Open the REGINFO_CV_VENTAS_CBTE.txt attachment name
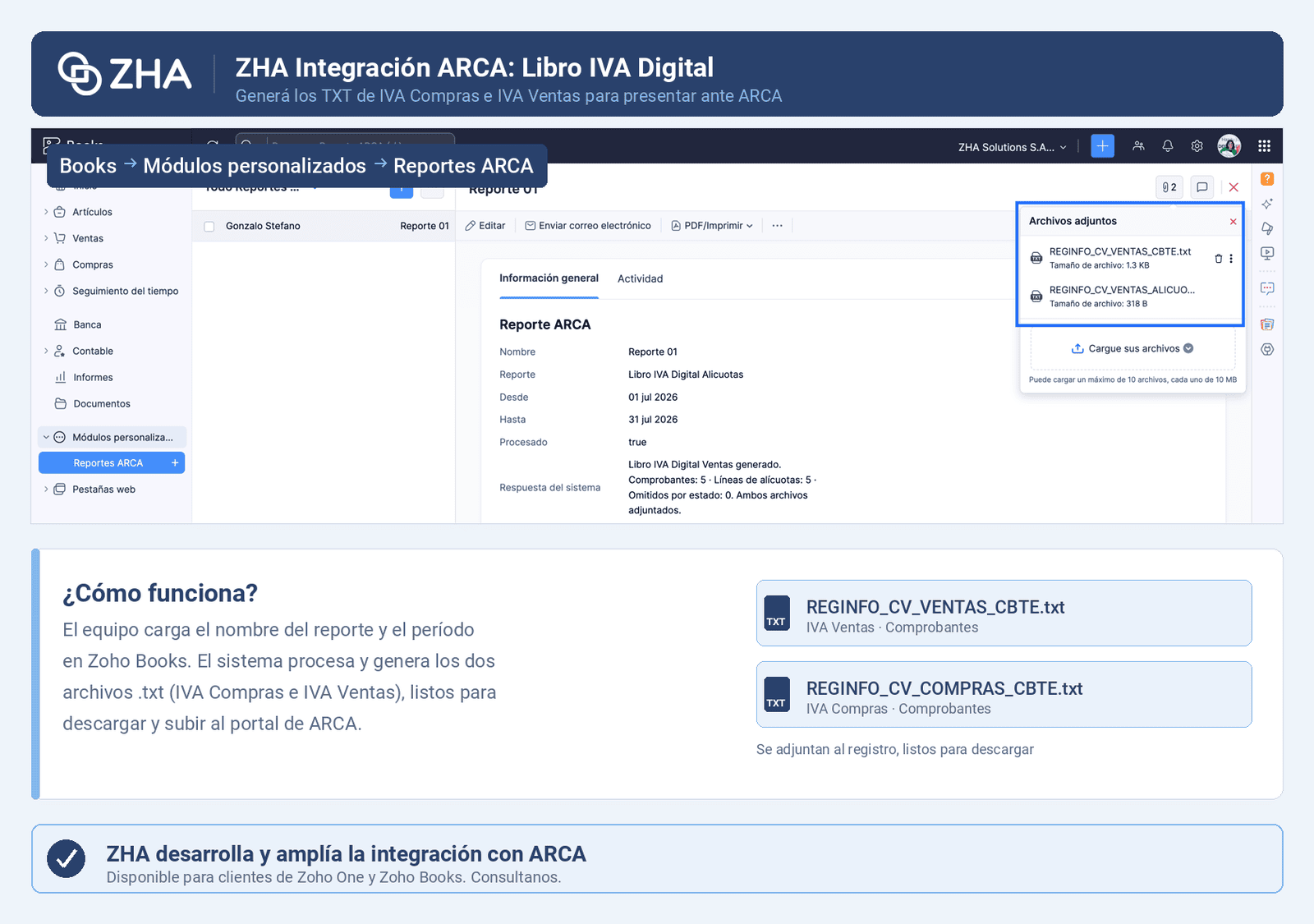 click(1120, 251)
